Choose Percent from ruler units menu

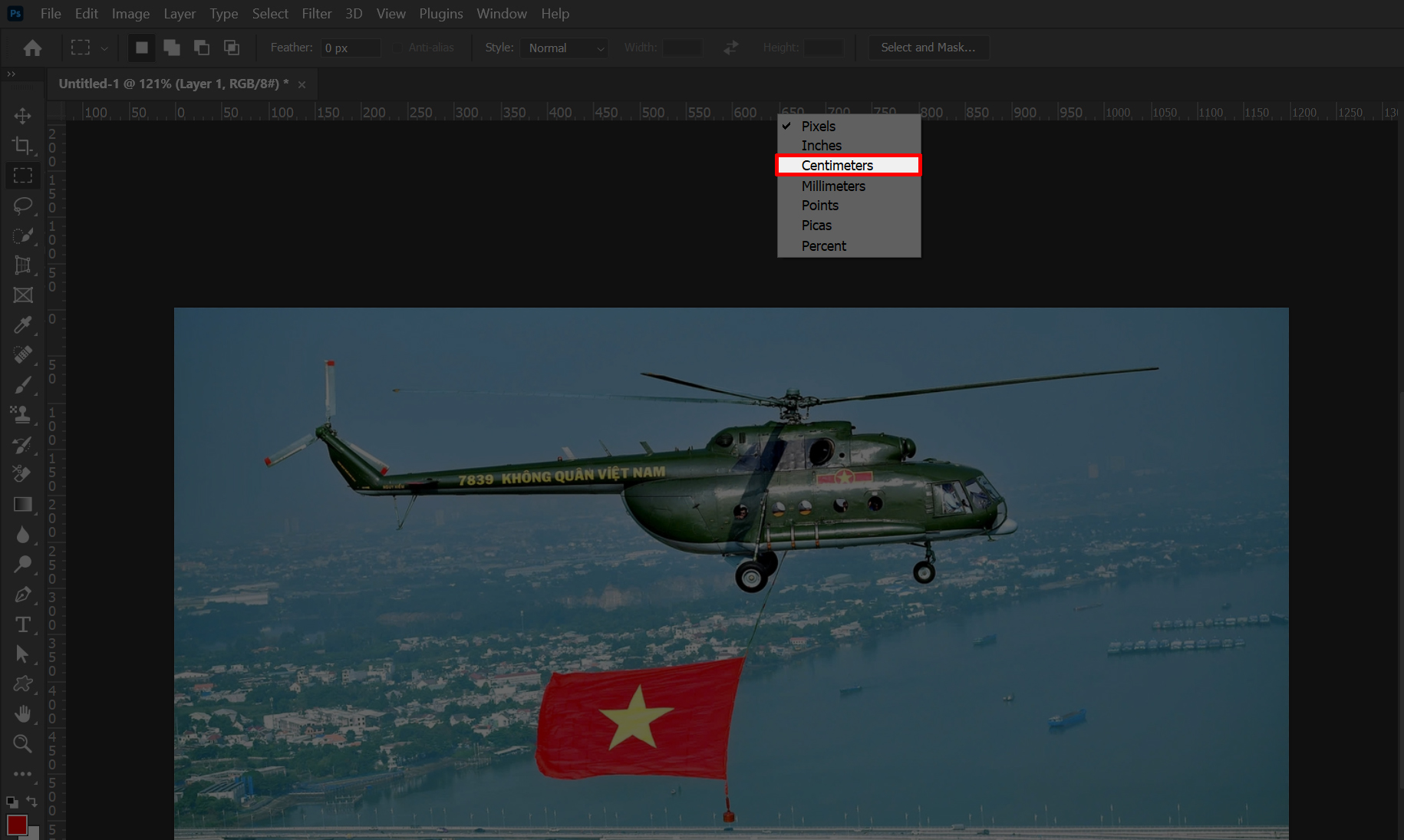click(849, 246)
